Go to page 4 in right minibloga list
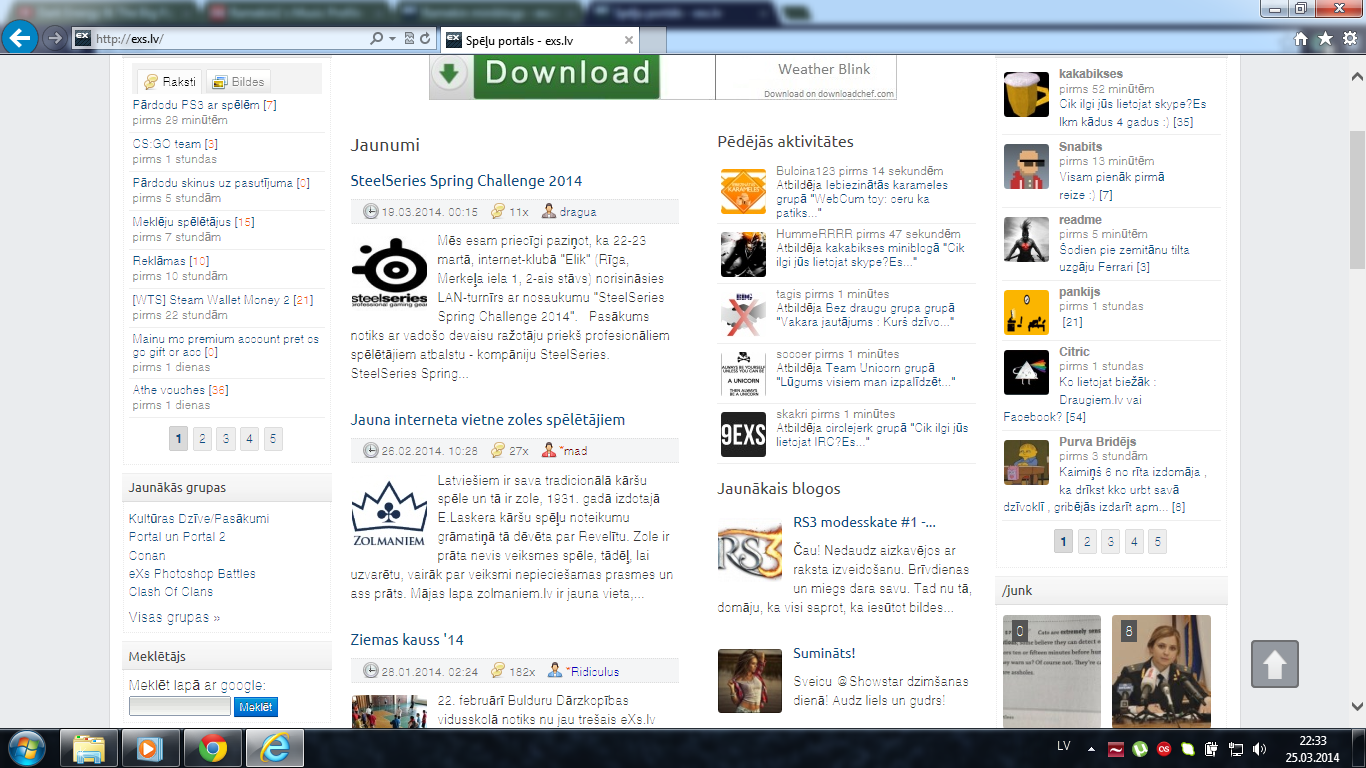This screenshot has width=1366, height=768. coord(1134,542)
